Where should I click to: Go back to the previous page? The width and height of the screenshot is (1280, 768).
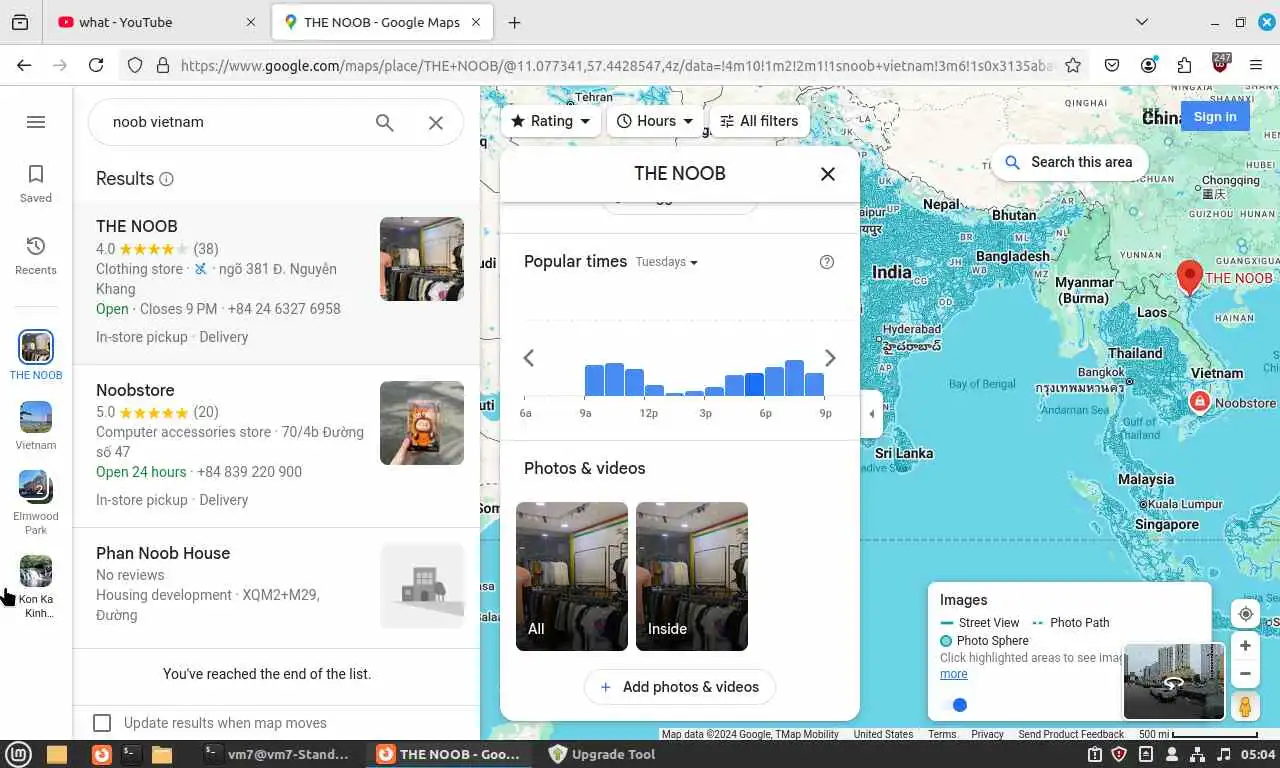pyautogui.click(x=24, y=65)
